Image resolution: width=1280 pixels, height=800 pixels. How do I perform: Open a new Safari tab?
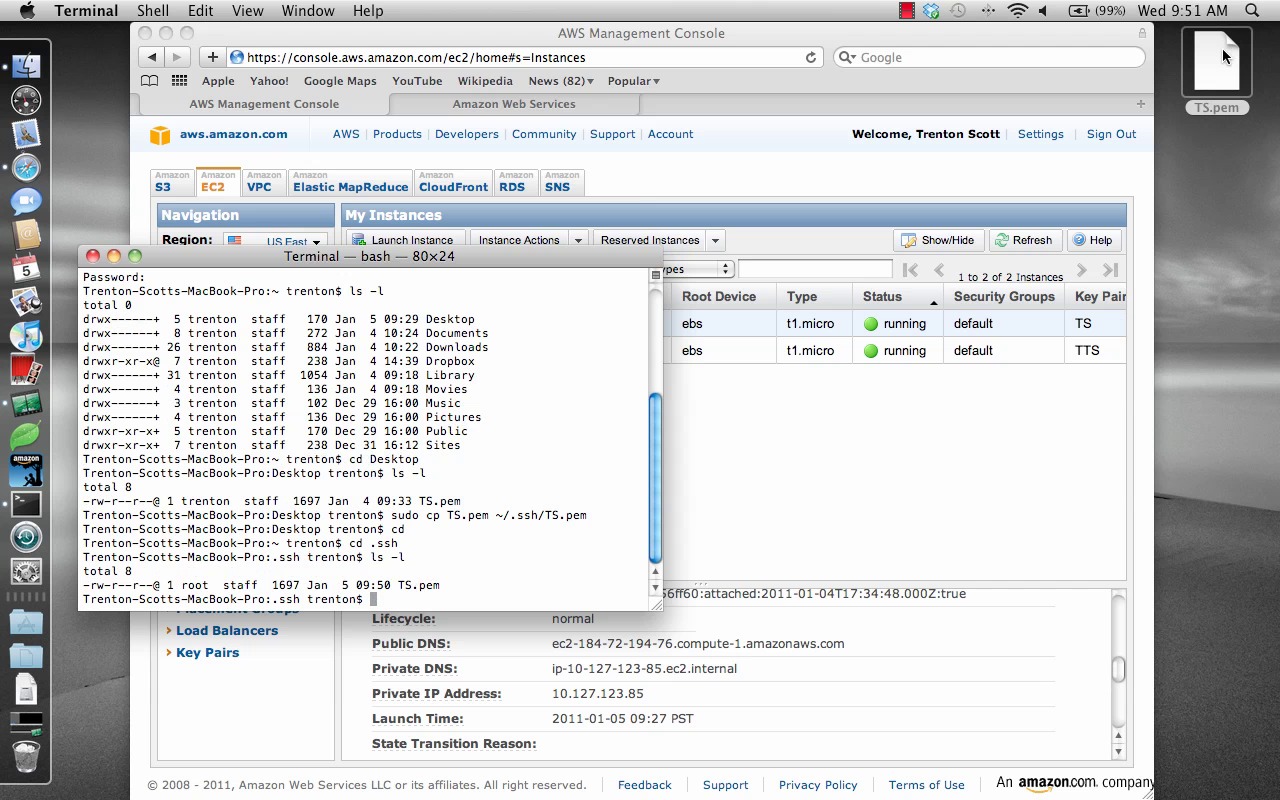pos(1140,104)
